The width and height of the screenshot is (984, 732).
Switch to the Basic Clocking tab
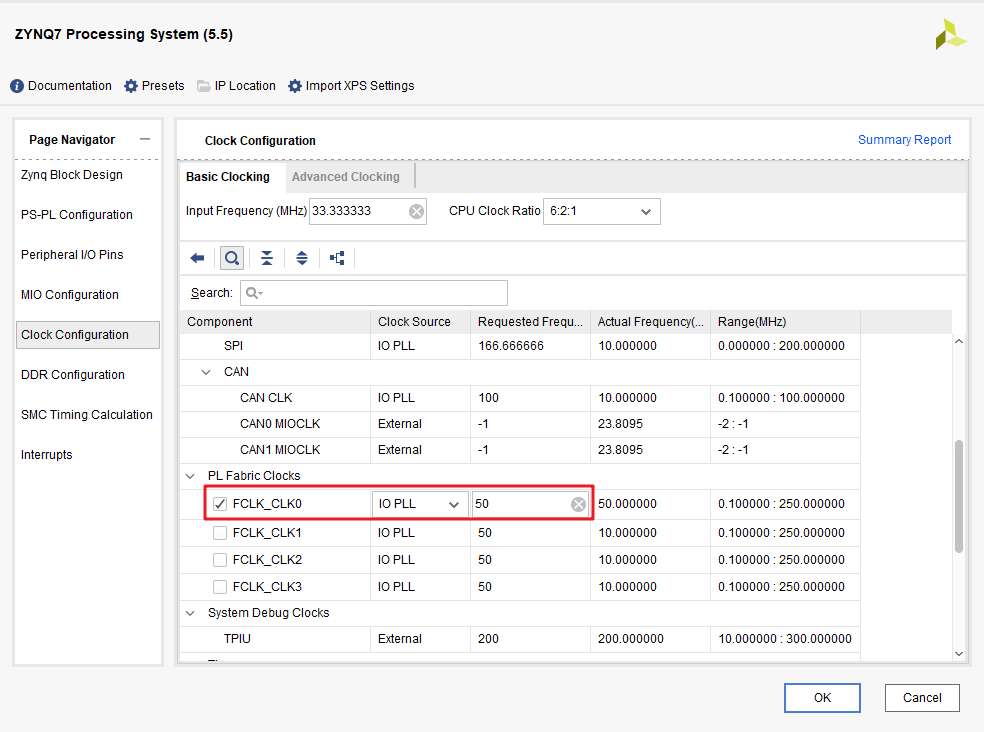click(x=228, y=177)
